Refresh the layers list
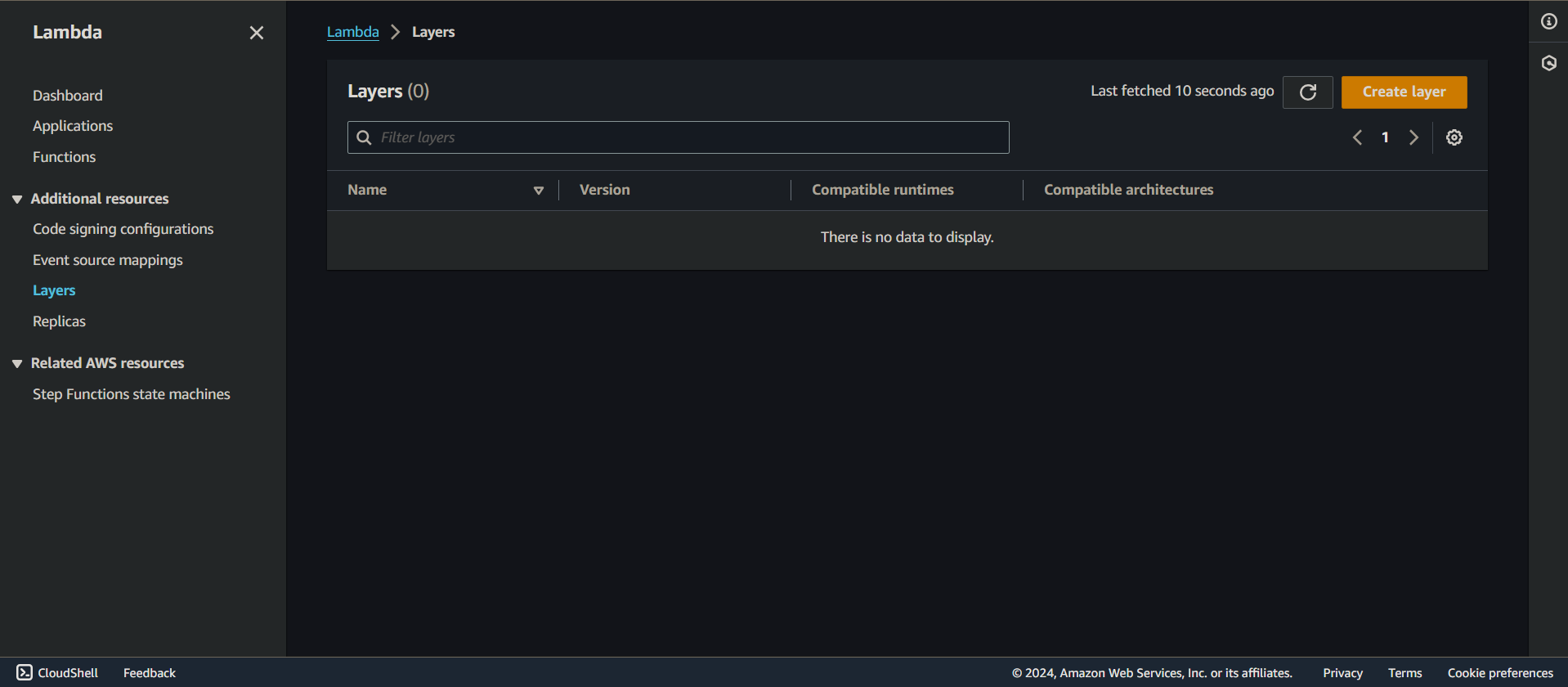This screenshot has width=1568, height=687. pos(1308,92)
